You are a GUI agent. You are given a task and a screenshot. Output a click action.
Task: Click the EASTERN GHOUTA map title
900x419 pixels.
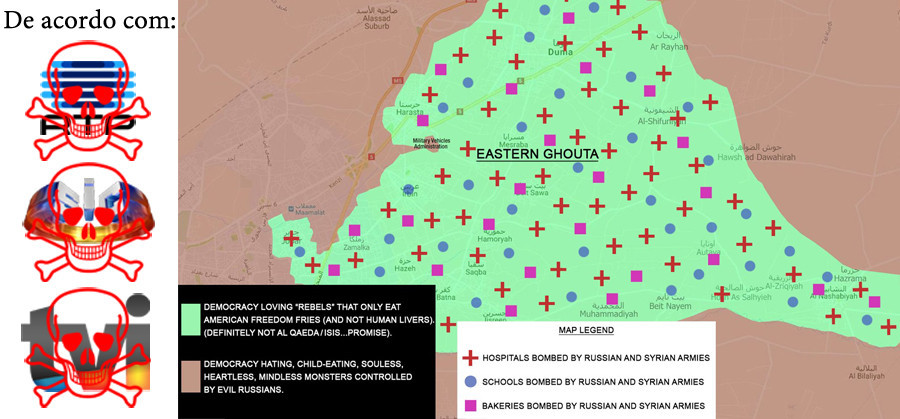coord(536,154)
